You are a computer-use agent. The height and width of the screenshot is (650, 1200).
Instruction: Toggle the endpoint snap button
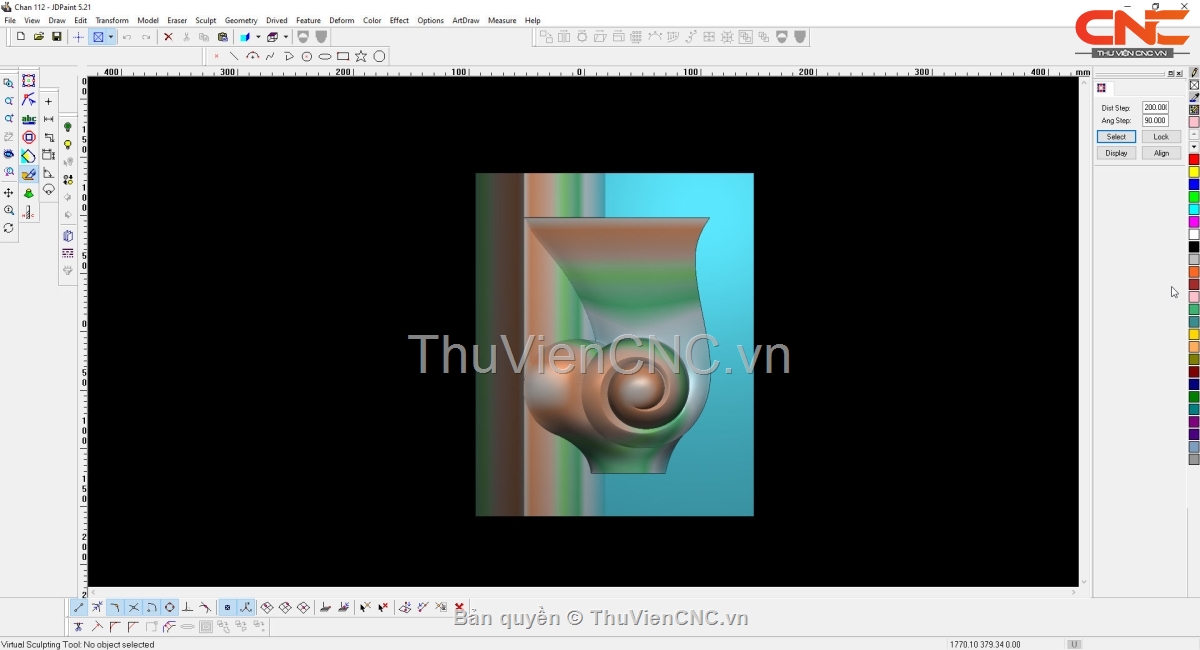click(79, 607)
